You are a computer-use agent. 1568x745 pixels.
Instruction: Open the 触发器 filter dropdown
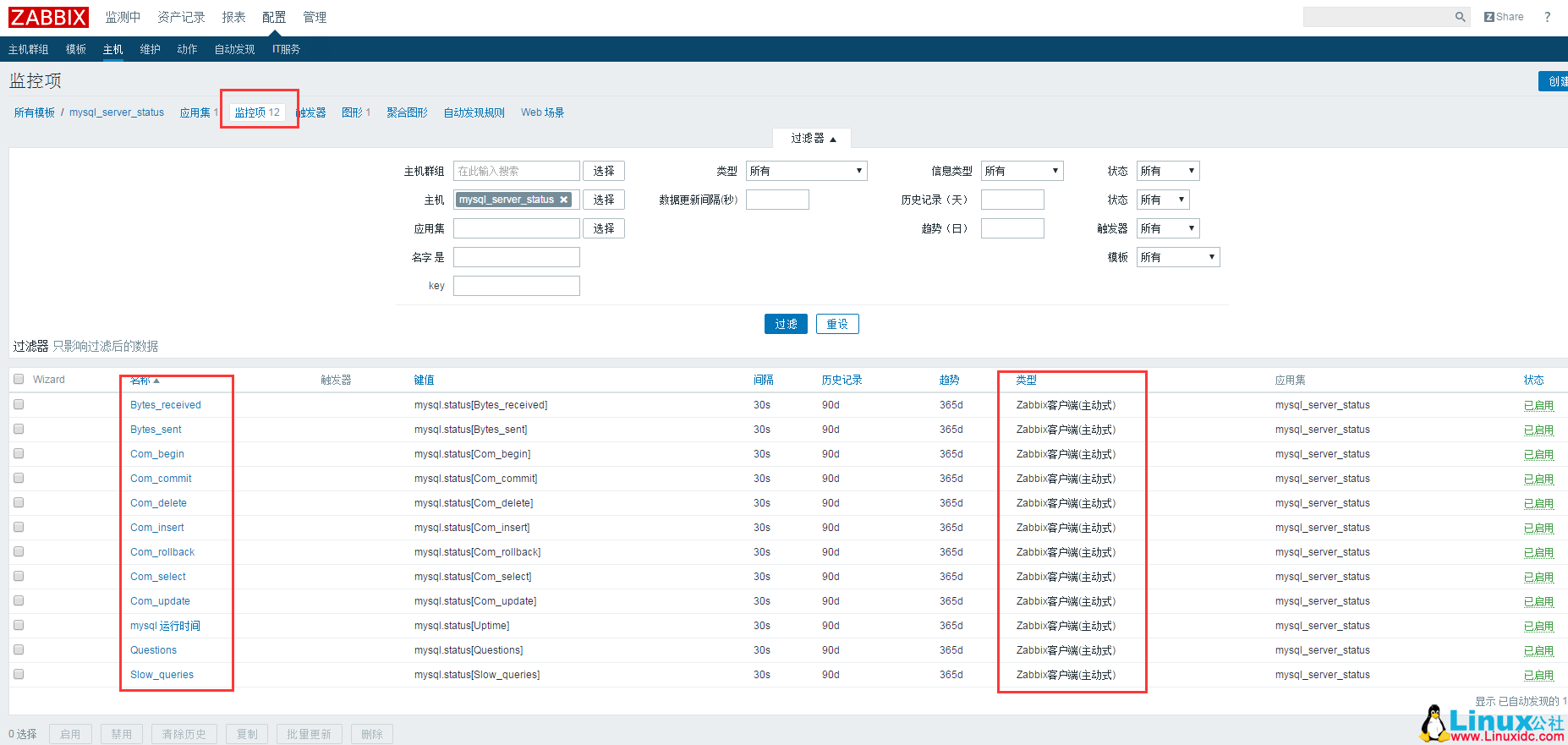1167,228
